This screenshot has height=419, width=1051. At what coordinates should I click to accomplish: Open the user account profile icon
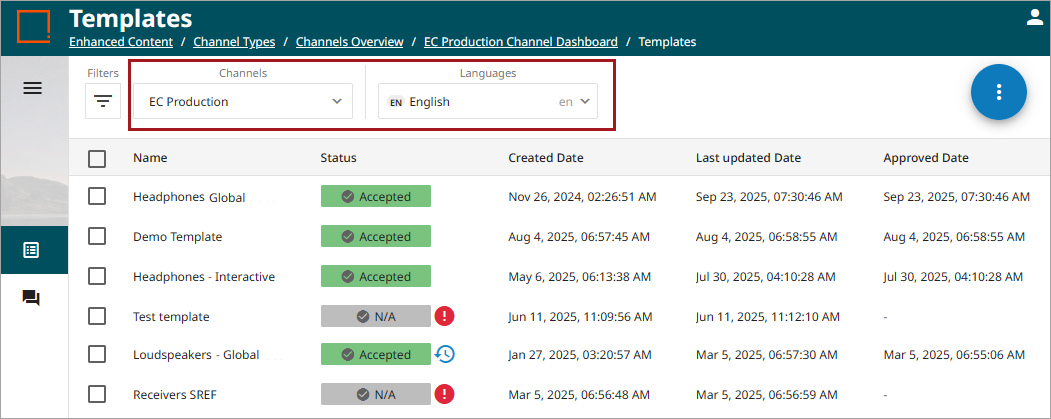pyautogui.click(x=1034, y=17)
